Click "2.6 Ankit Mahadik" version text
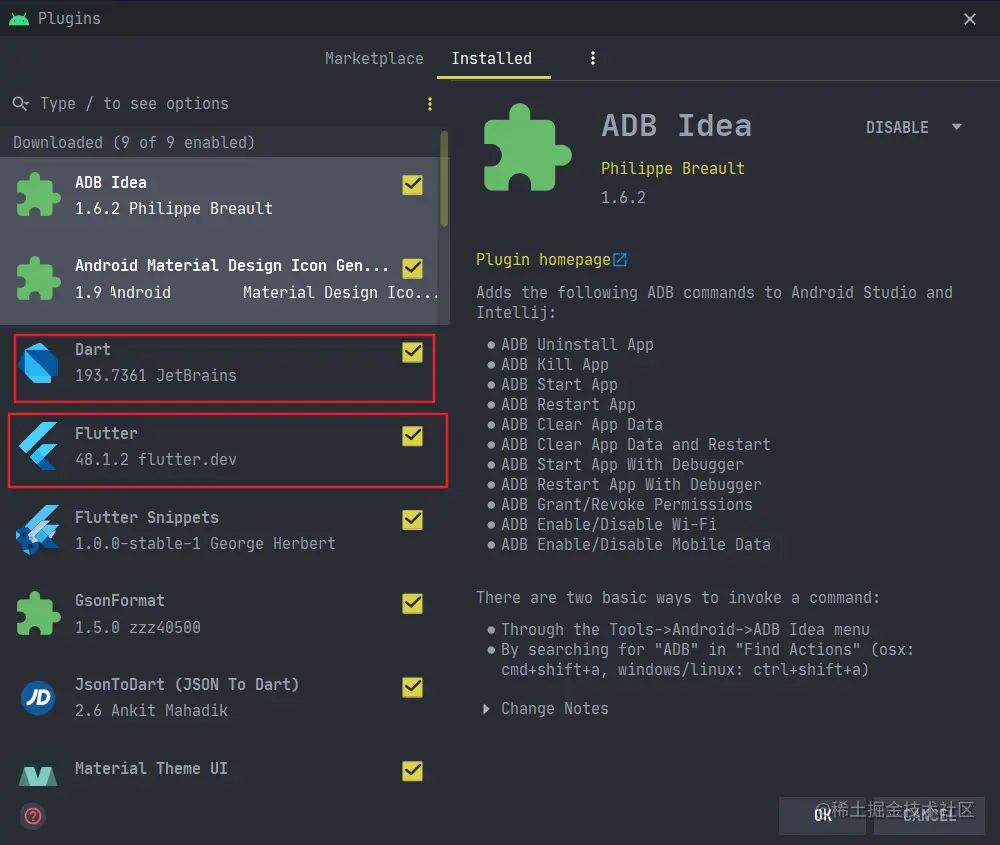 (x=151, y=710)
